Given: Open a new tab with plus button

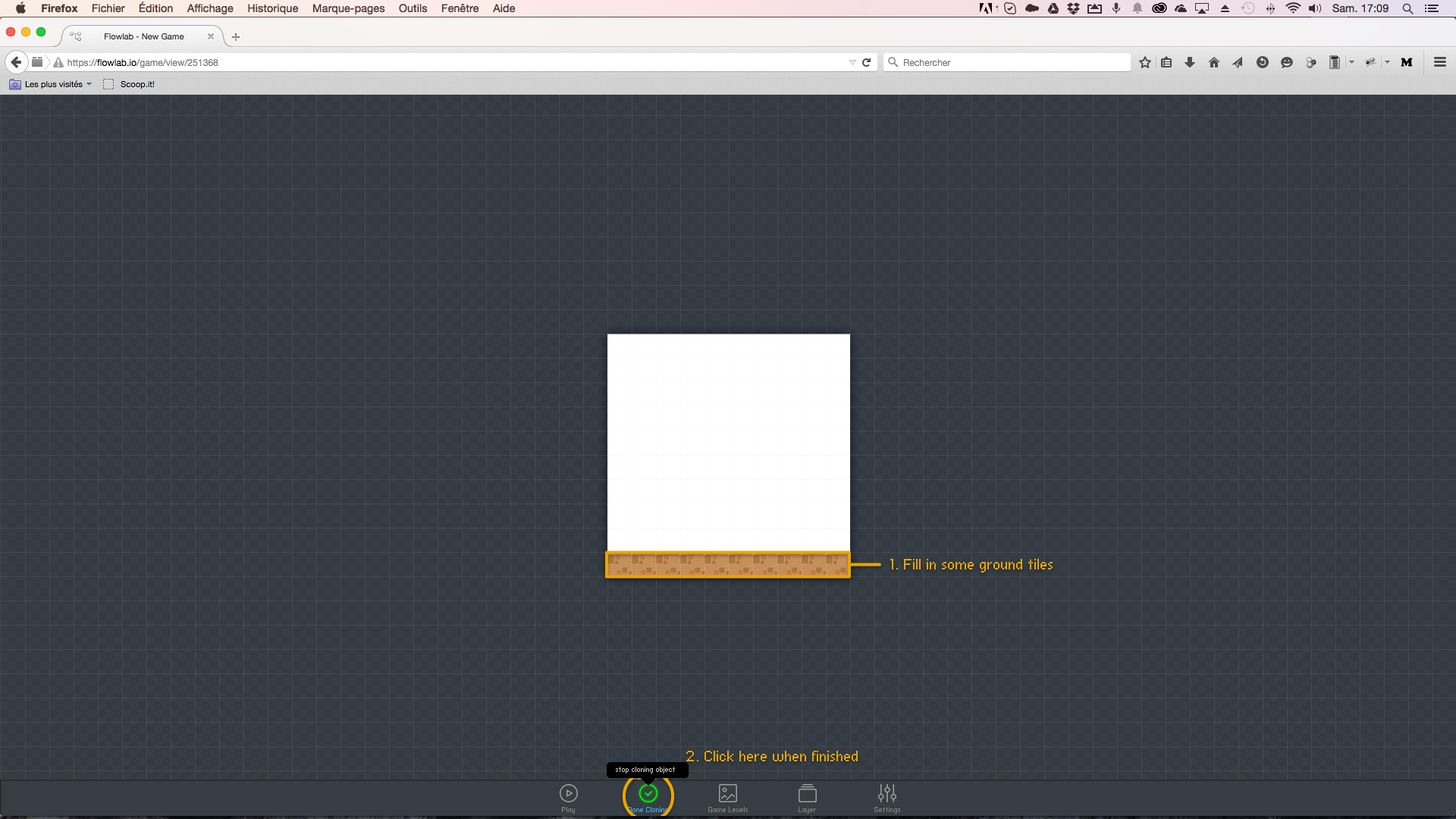Looking at the screenshot, I should (236, 36).
